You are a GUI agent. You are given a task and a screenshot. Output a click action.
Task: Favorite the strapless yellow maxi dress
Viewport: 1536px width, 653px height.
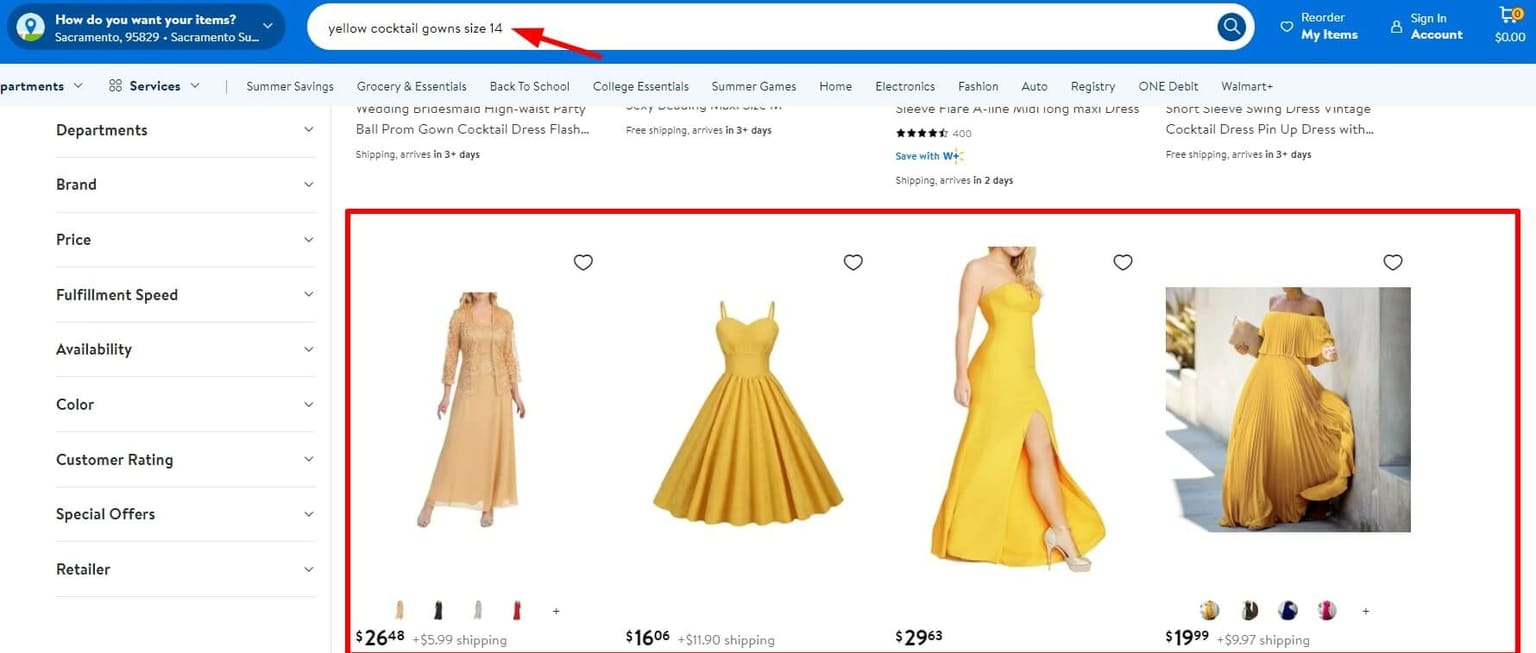1122,262
